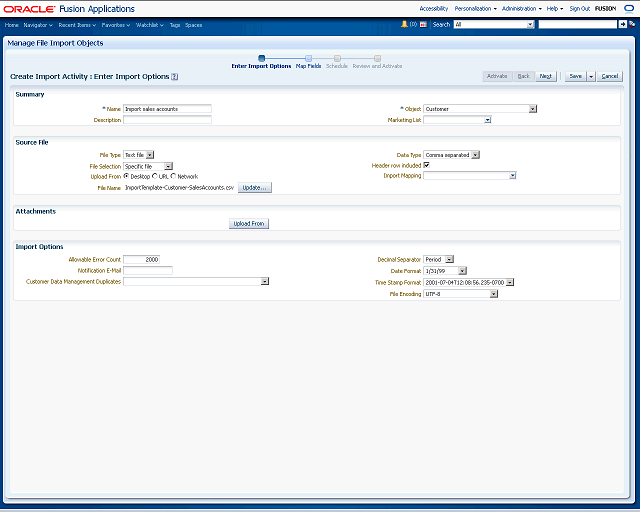
Task: Toggle the Header row included checkbox
Action: pyautogui.click(x=427, y=165)
